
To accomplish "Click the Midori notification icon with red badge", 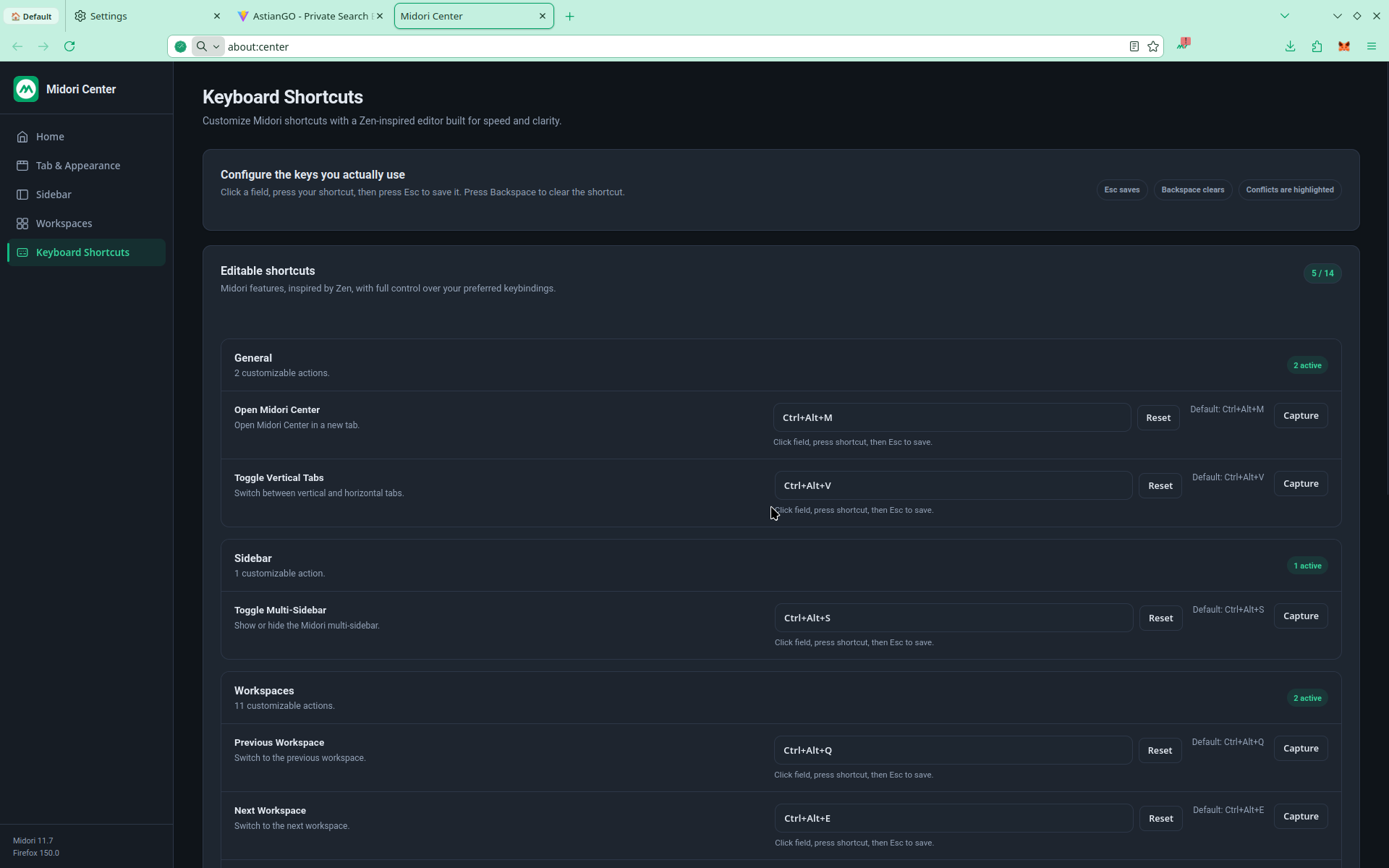I will tap(1184, 44).
